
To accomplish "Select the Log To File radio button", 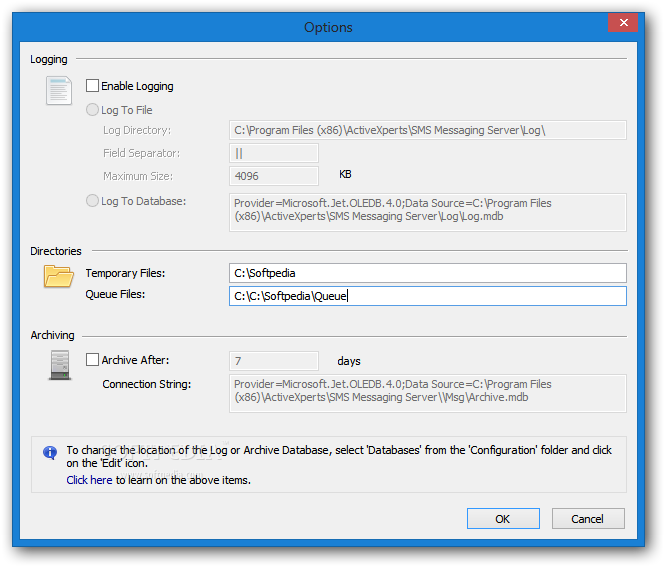I will (92, 110).
